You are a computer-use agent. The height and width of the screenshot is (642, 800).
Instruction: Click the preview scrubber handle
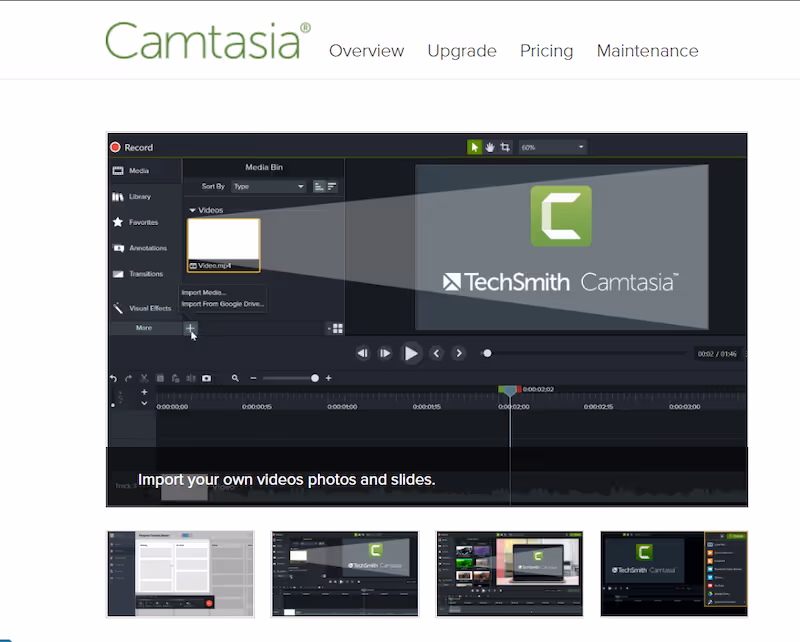487,353
